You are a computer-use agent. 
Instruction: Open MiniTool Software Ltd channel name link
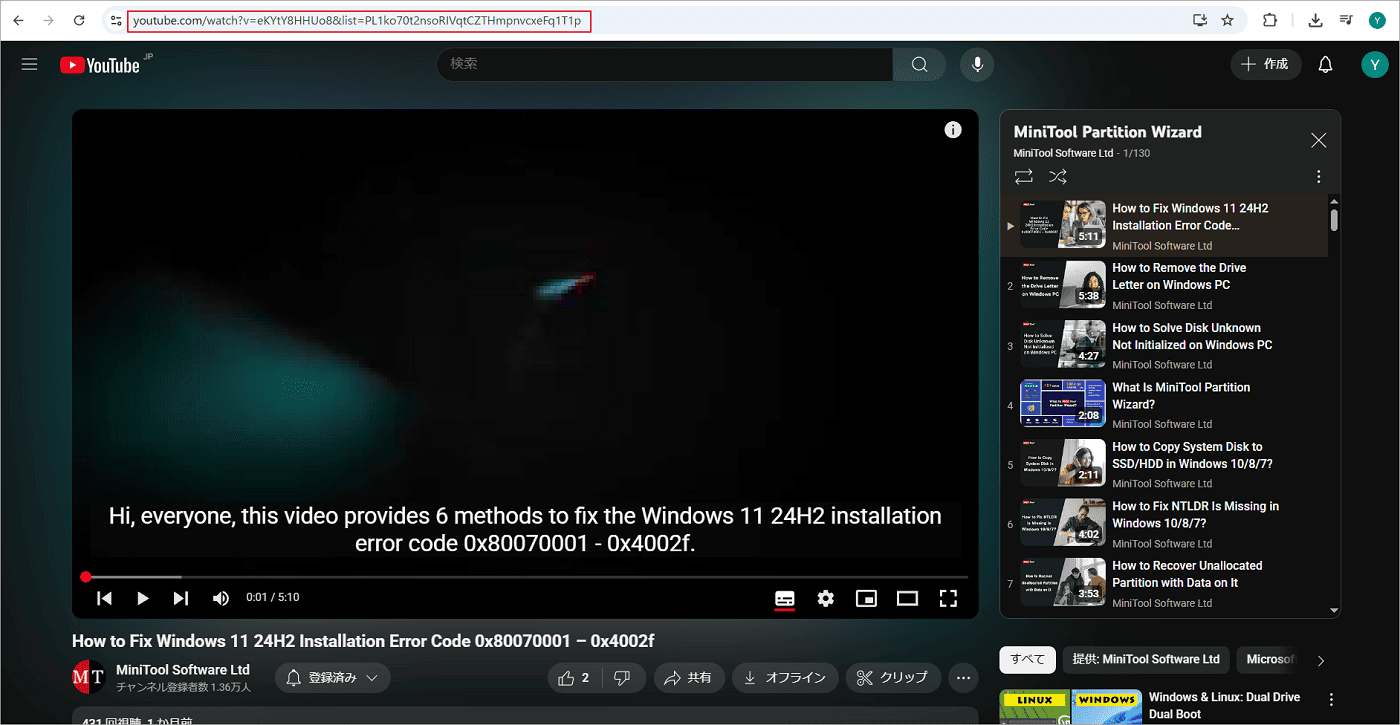[183, 670]
